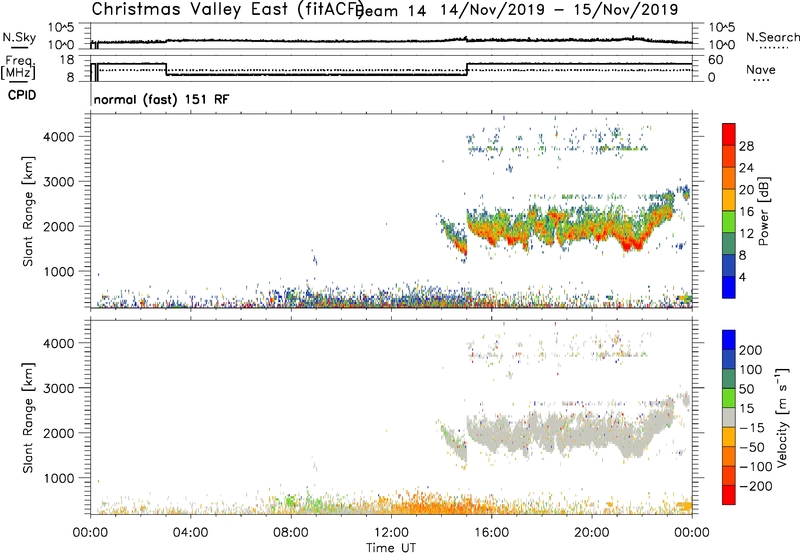Click the '20:00' time tick label
The height and width of the screenshot is (554, 800).
591,533
